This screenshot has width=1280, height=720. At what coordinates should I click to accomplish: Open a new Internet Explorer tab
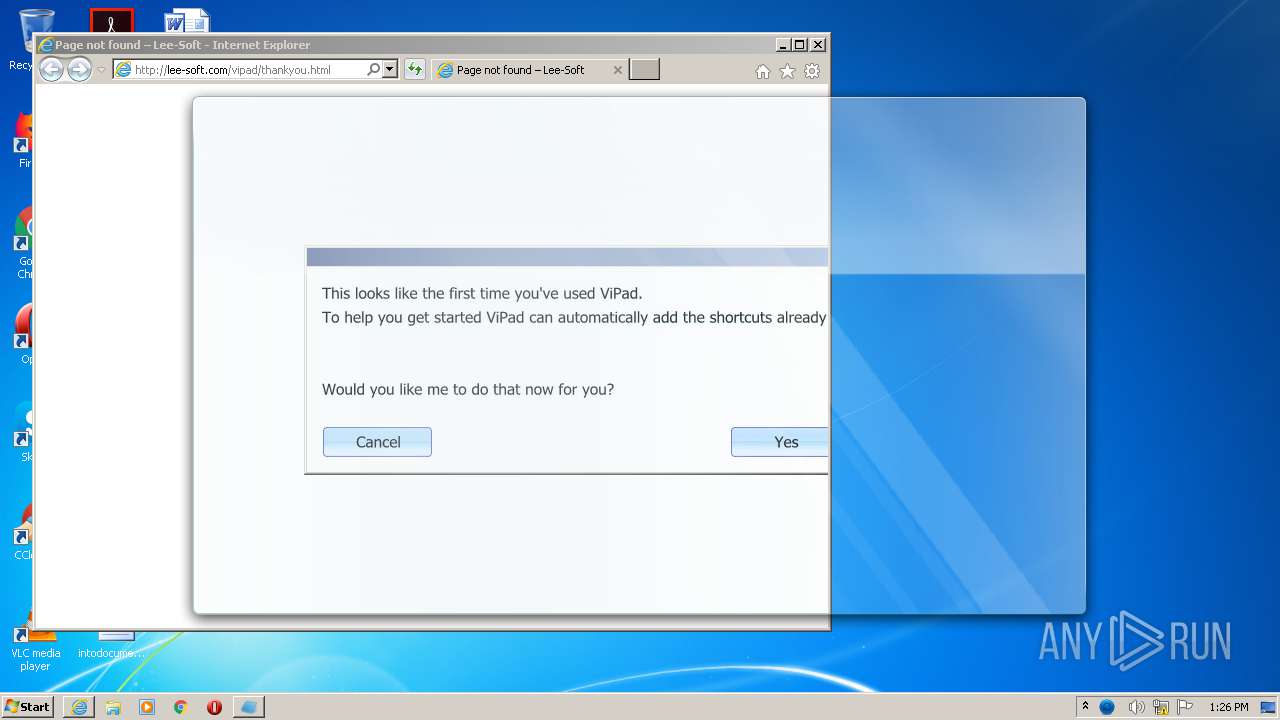(644, 69)
